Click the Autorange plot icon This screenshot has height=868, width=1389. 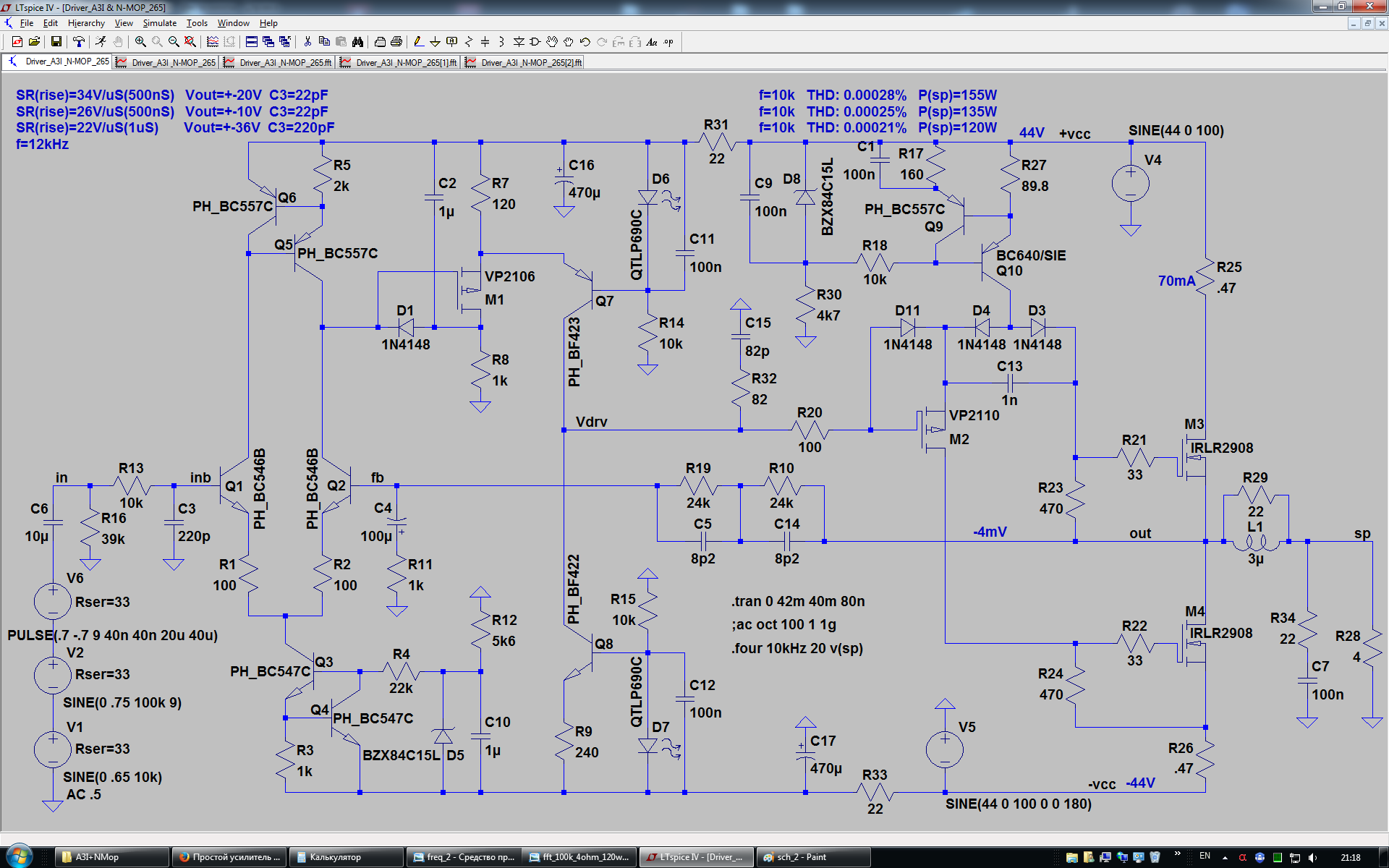tap(213, 42)
